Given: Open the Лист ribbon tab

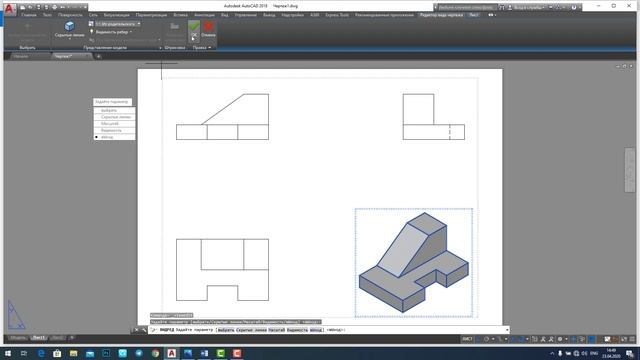Looking at the screenshot, I should pos(473,15).
